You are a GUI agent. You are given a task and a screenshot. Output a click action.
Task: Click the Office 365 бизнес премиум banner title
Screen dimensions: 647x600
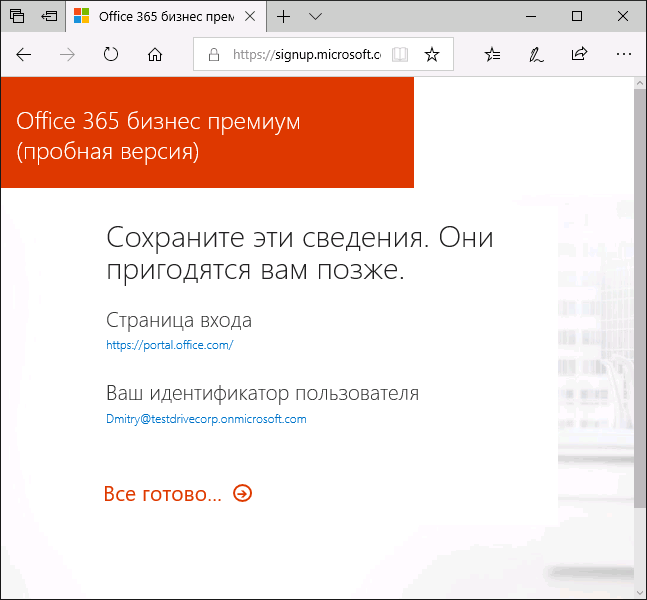point(158,136)
